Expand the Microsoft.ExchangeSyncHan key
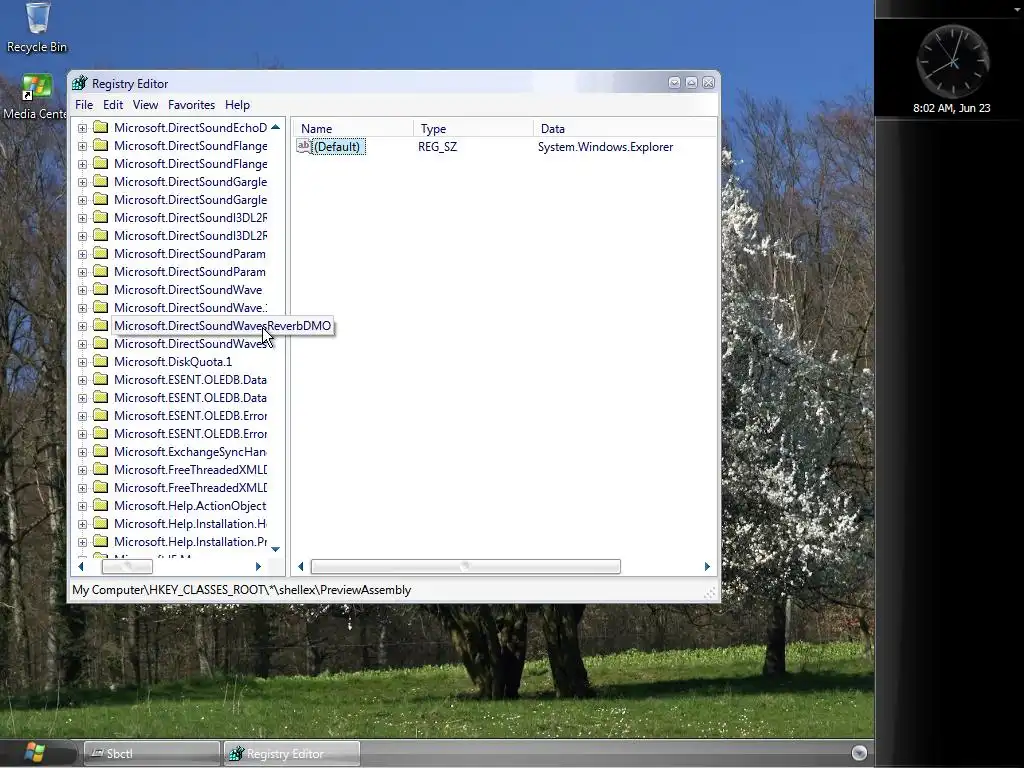 click(x=82, y=452)
